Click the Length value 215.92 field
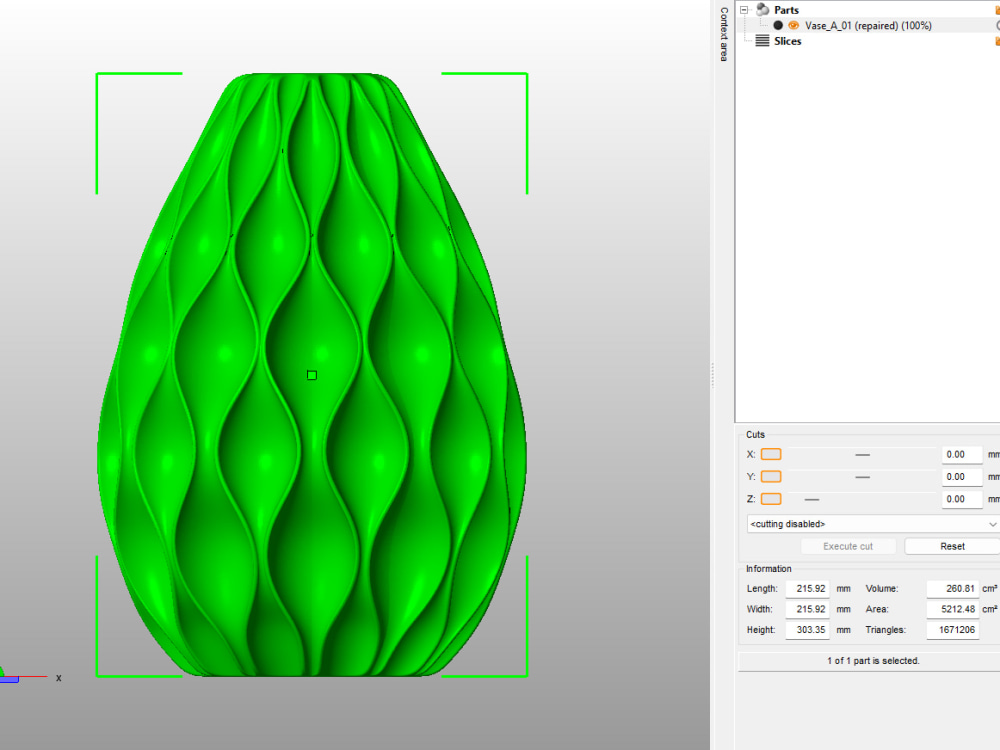1000x750 pixels. tap(807, 589)
